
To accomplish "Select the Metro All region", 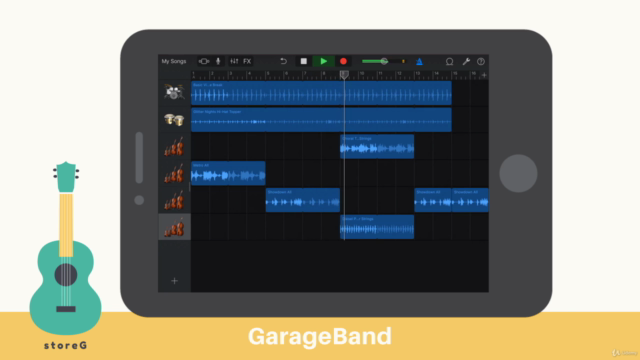I will tap(228, 173).
